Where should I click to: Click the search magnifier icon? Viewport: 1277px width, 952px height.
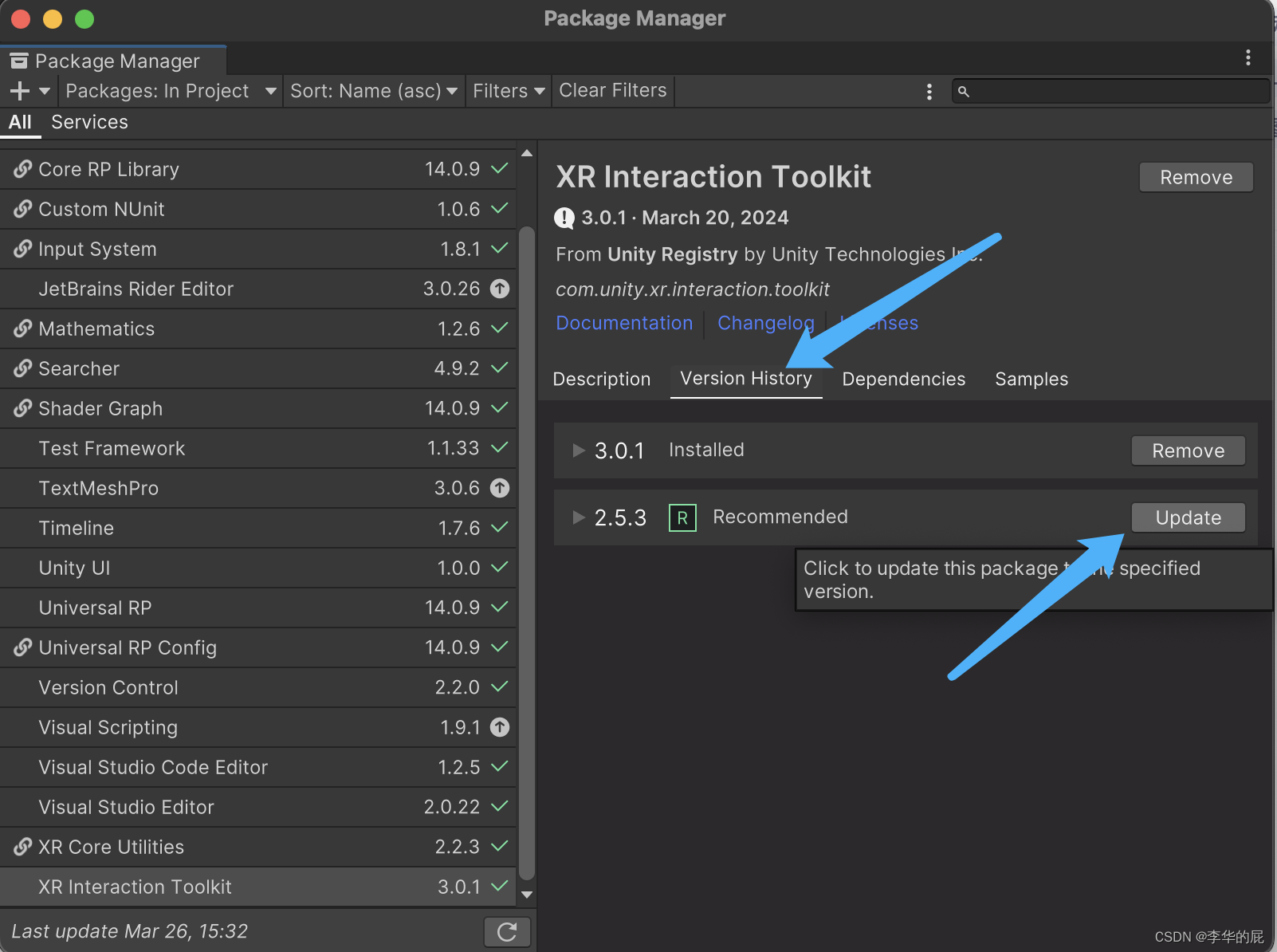[964, 92]
